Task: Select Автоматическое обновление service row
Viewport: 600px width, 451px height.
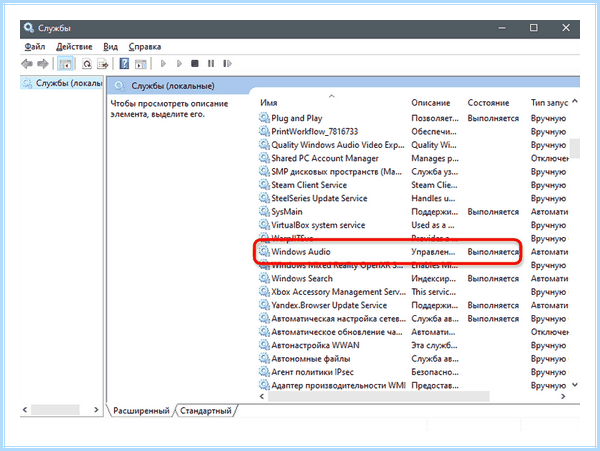Action: click(414, 332)
